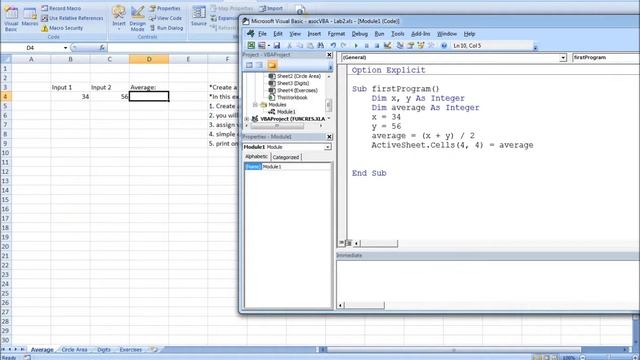Screen dimensions: 640x360
Task: Close the Project - VBAProject pane
Action: [x=329, y=55]
